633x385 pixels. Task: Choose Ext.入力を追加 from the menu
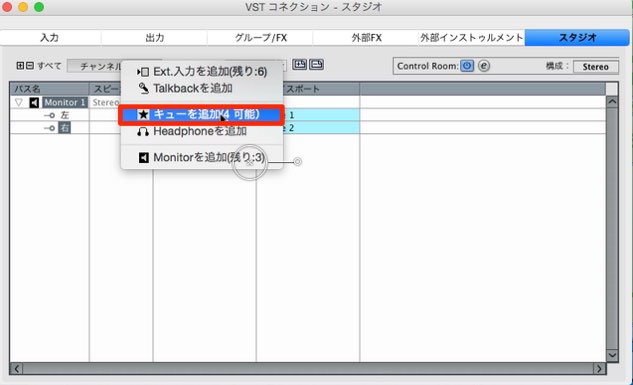click(x=202, y=72)
